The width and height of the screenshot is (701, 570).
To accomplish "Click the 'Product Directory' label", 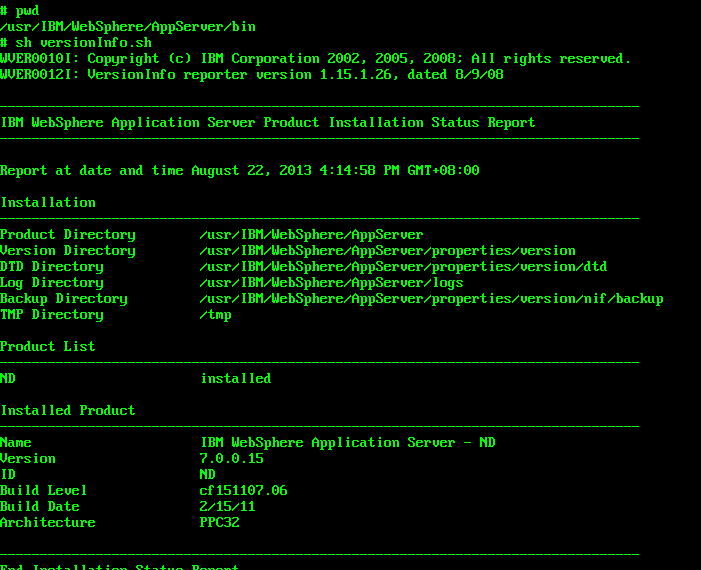I will (x=68, y=235).
